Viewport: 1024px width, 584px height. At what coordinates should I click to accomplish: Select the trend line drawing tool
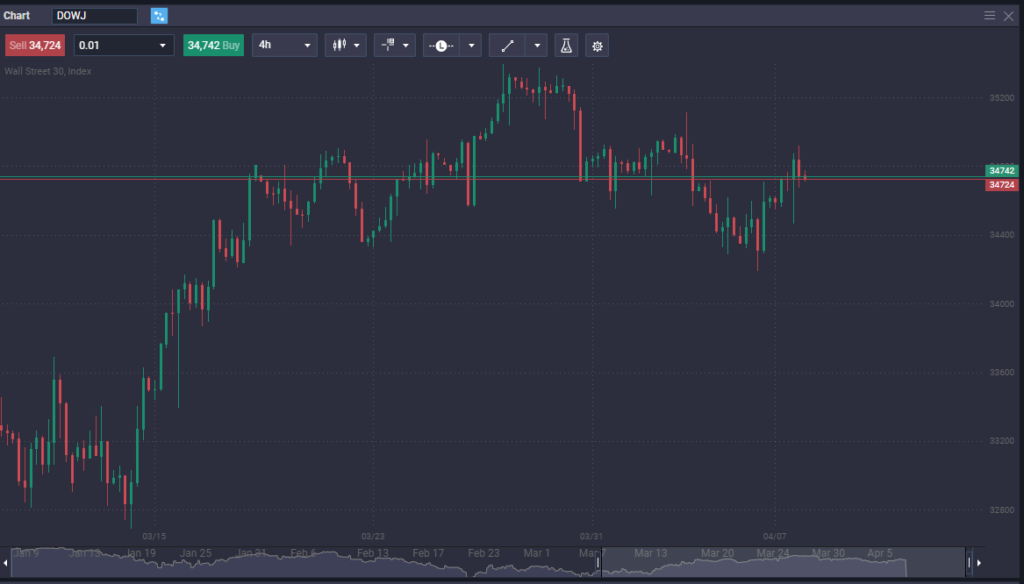click(x=506, y=45)
